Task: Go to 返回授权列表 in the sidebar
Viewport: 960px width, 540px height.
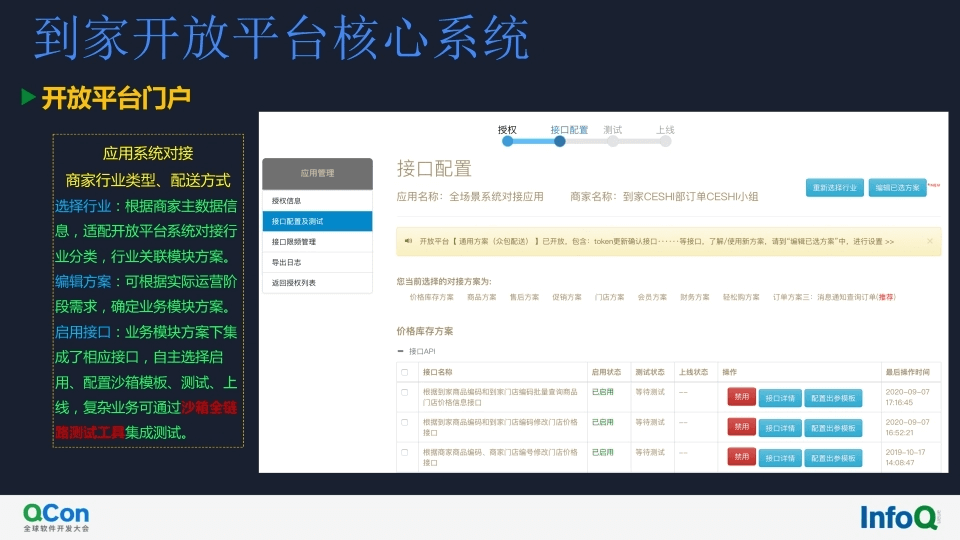Action: click(x=317, y=283)
